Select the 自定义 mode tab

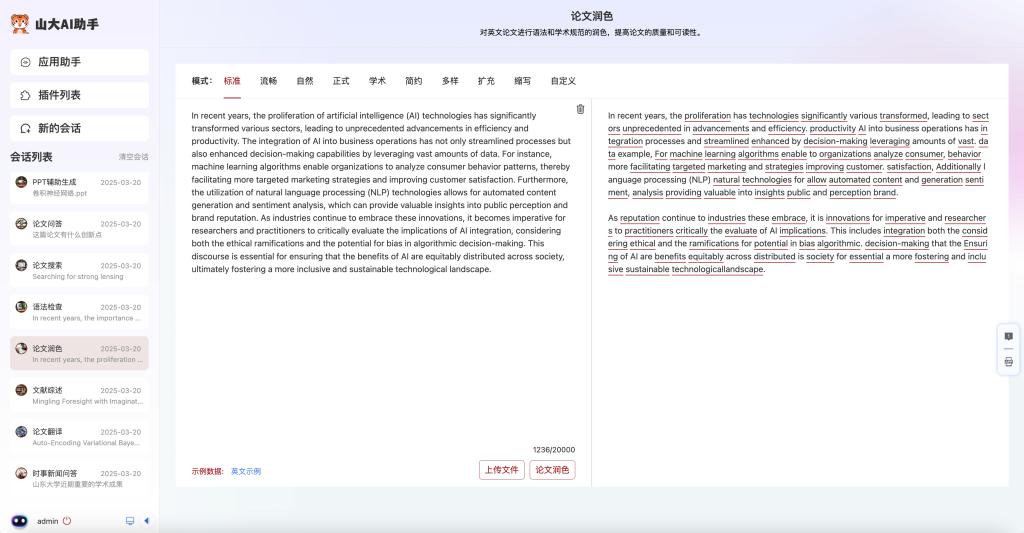pyautogui.click(x=563, y=81)
